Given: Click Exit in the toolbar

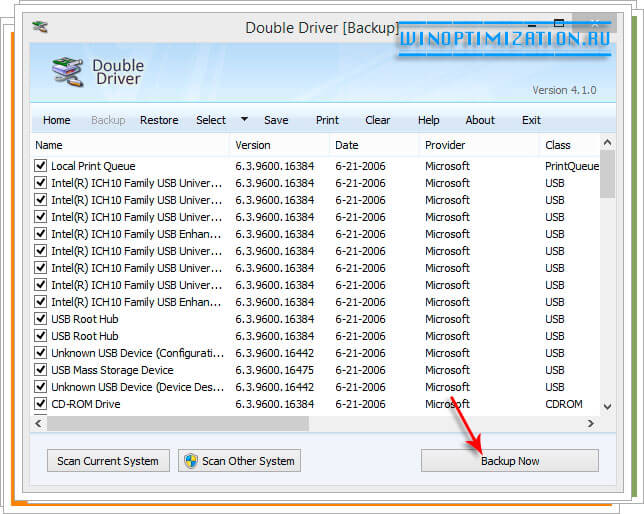Looking at the screenshot, I should click(x=531, y=120).
